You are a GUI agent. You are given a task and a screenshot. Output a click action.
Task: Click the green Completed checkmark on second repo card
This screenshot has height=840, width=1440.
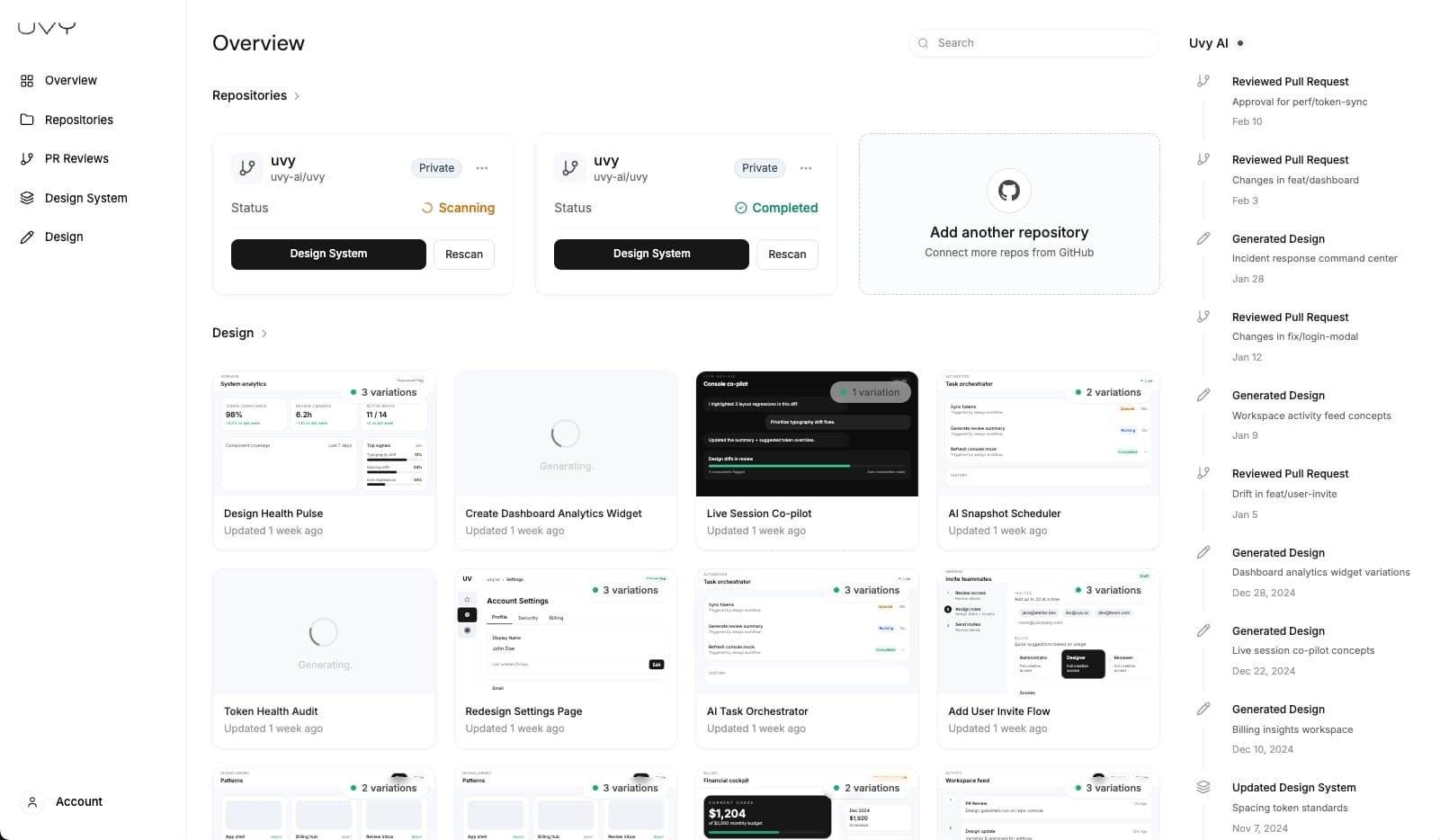point(740,208)
